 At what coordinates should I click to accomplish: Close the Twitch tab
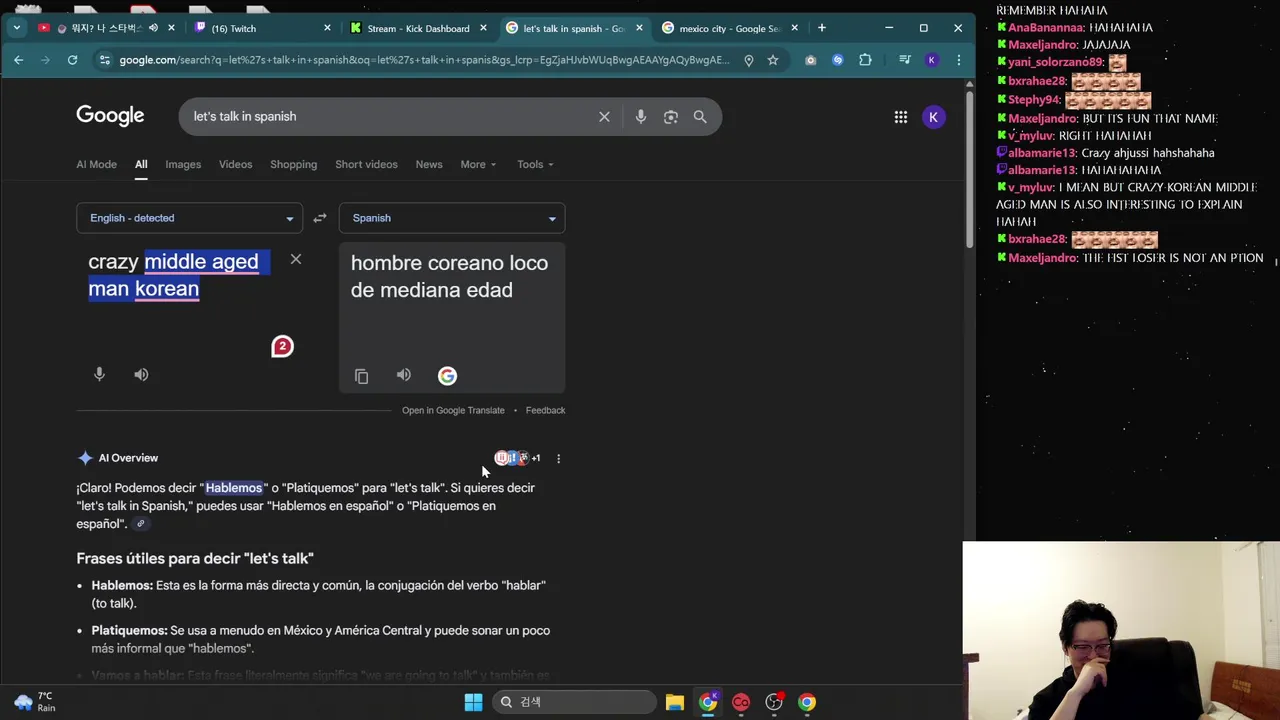[327, 28]
